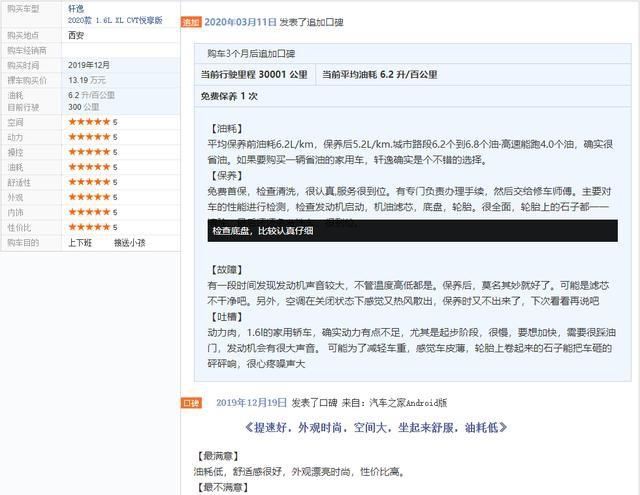Click the 购车经销商 label

pyautogui.click(x=27, y=51)
